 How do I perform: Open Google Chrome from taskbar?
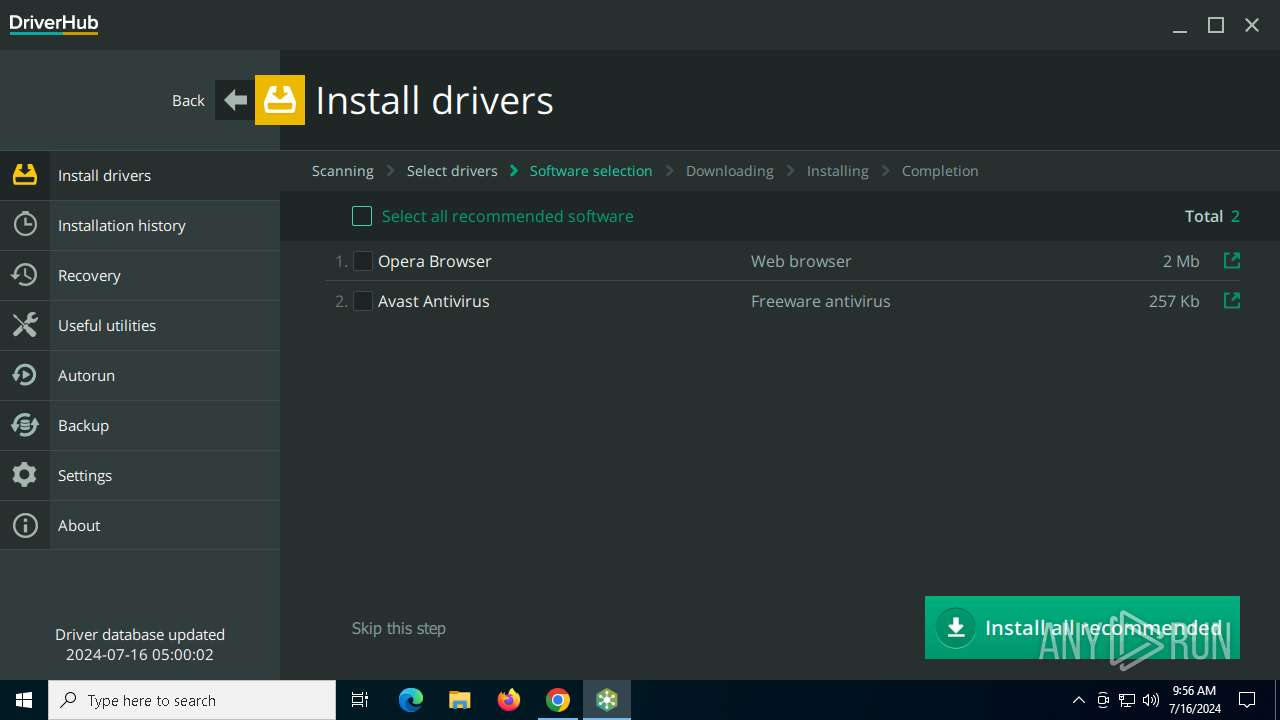pyautogui.click(x=558, y=700)
